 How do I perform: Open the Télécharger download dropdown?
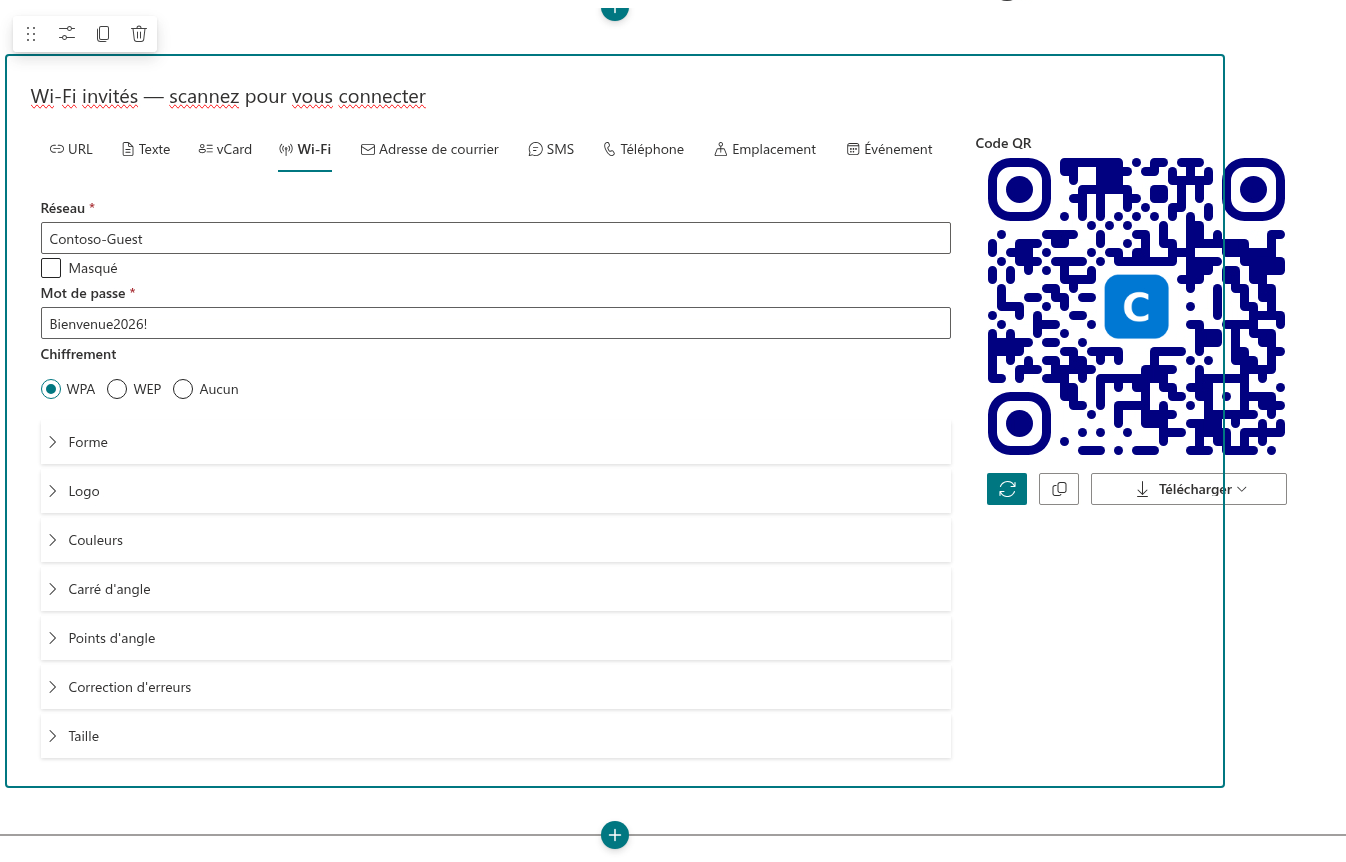coord(1189,489)
